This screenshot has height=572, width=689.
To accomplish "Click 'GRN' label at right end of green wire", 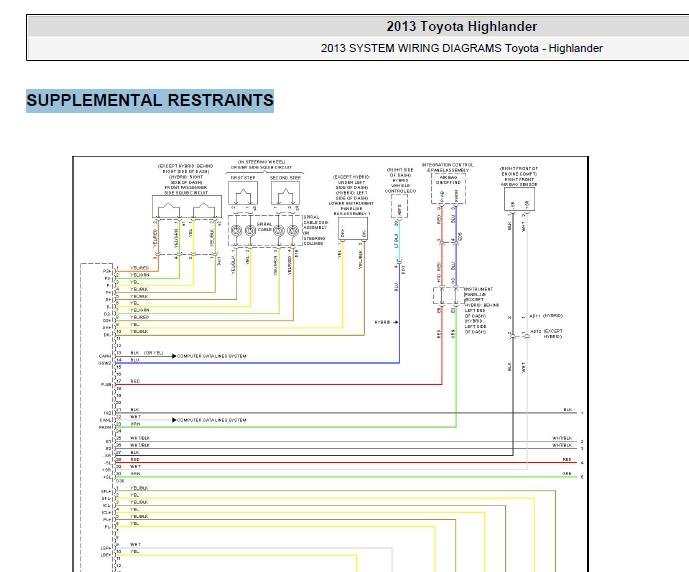I will [567, 474].
